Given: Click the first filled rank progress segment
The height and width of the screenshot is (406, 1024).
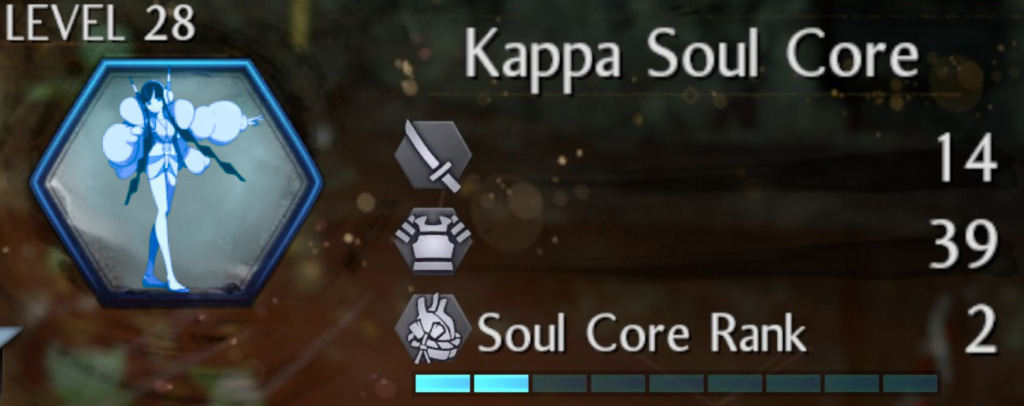Looking at the screenshot, I should (x=443, y=383).
